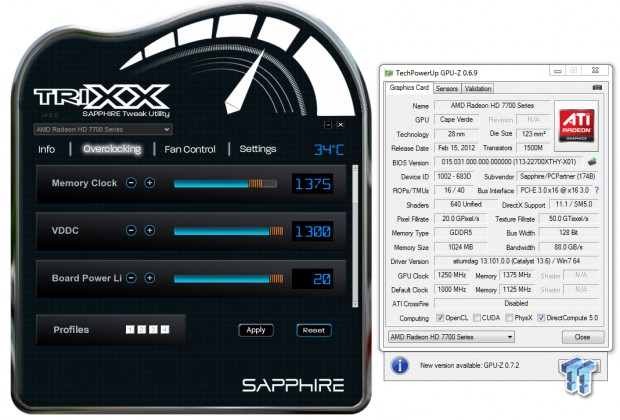The image size is (620, 420).
Task: Click the GPU-Z Name field
Action: [492, 106]
